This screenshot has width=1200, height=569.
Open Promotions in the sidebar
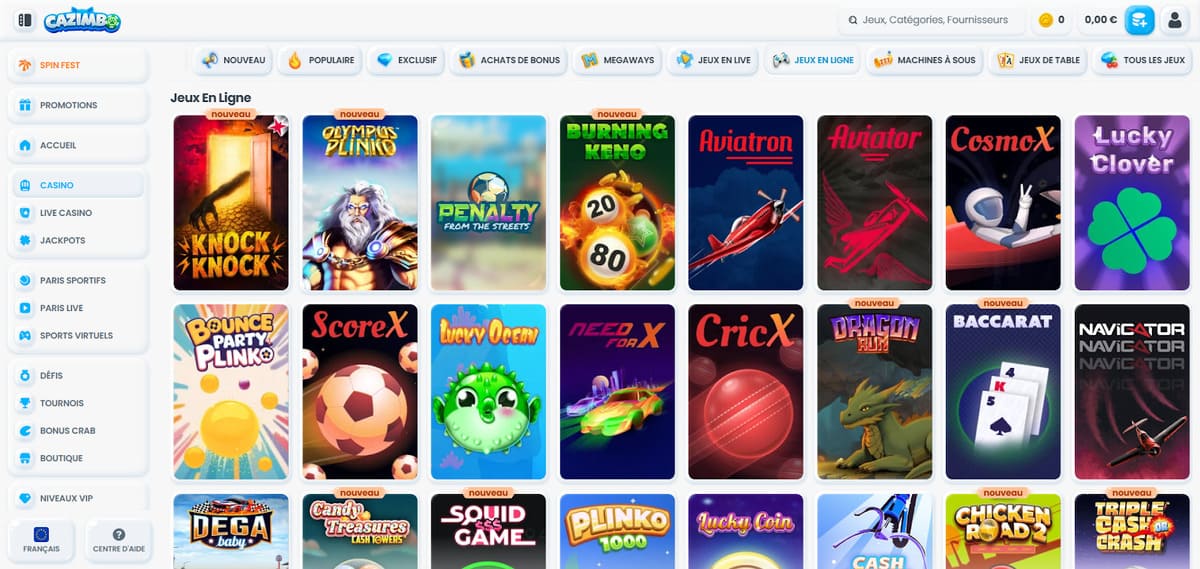pos(78,105)
